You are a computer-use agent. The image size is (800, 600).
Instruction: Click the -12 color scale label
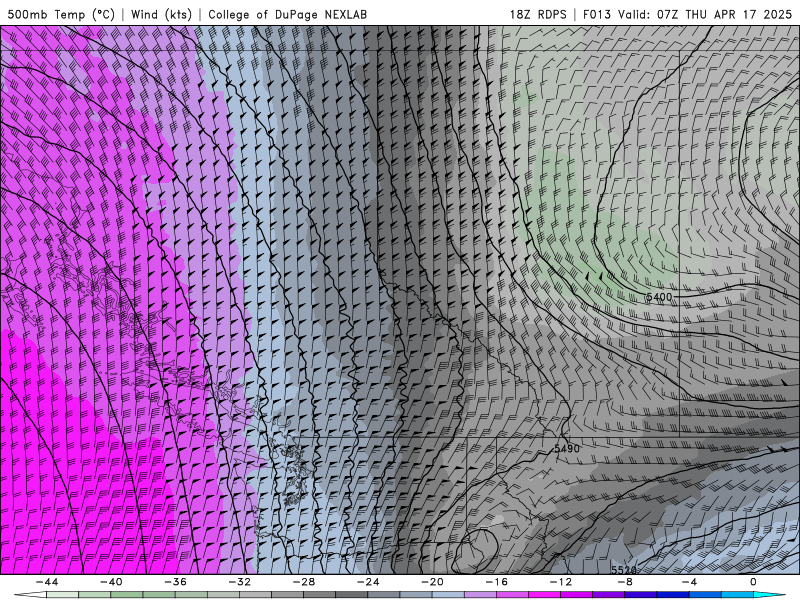(x=561, y=582)
